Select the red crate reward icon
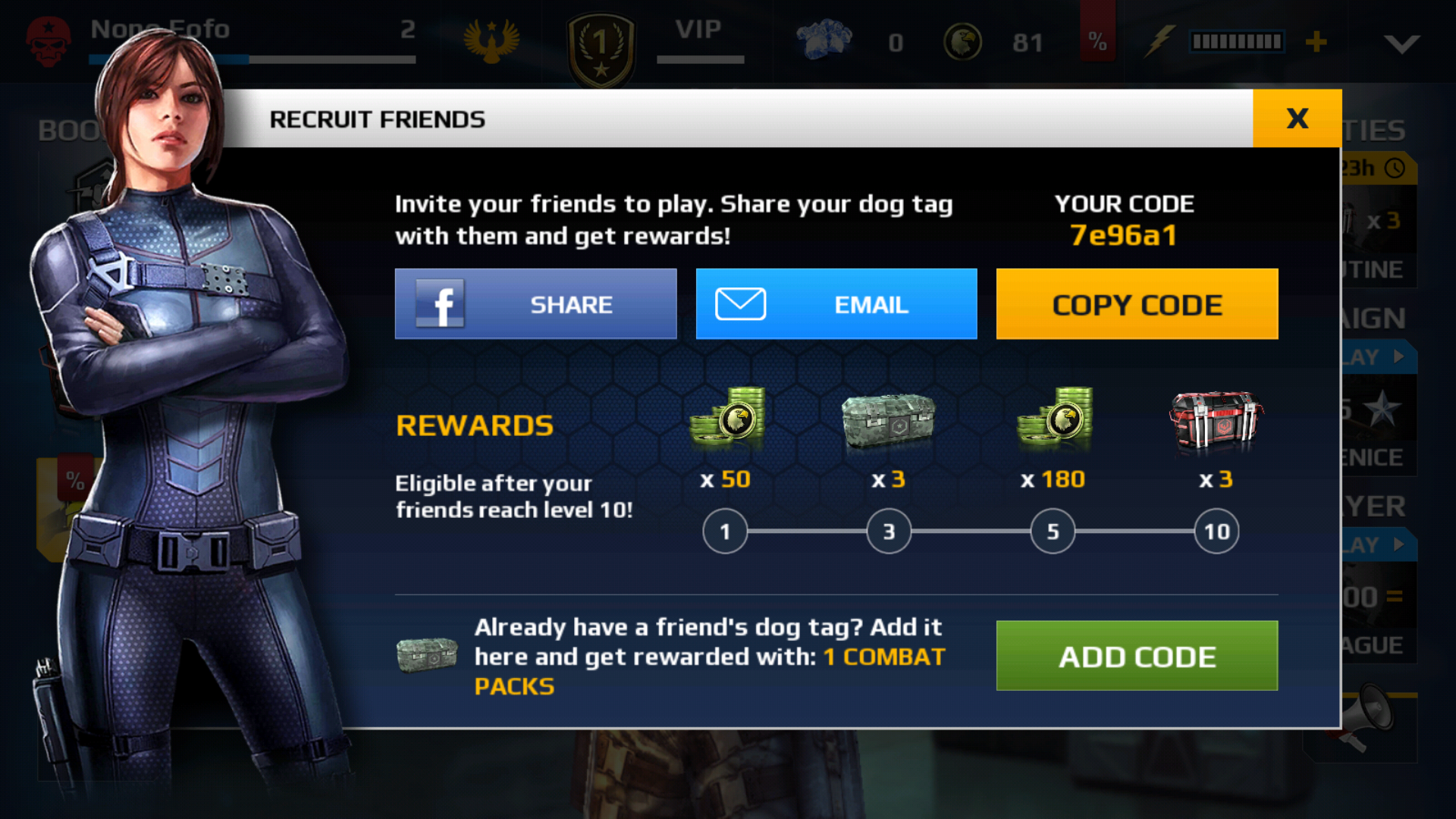1456x819 pixels. 1216,422
